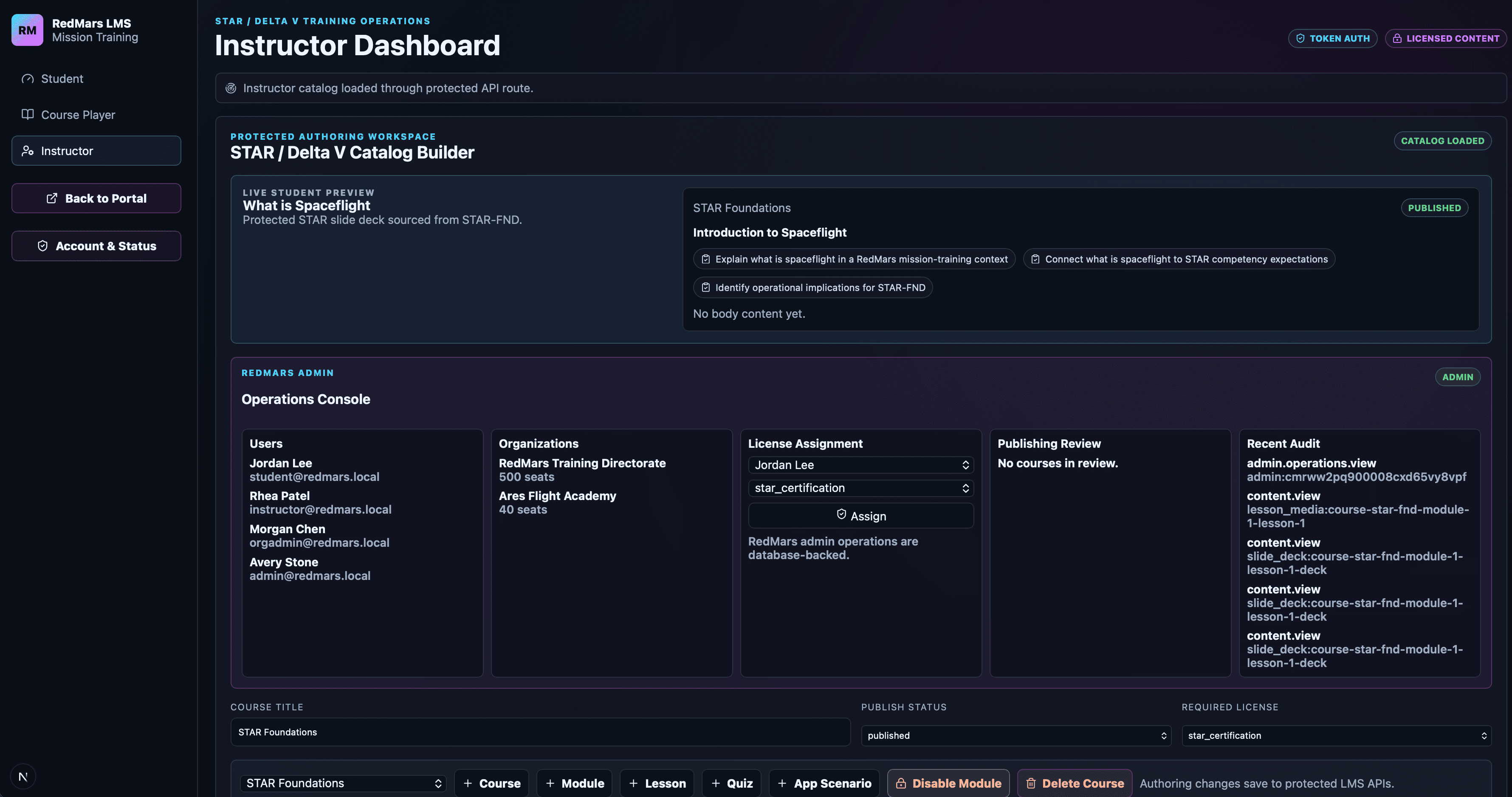Click the What is Spaceflight preview heading
The image size is (1512, 797).
pyautogui.click(x=306, y=206)
